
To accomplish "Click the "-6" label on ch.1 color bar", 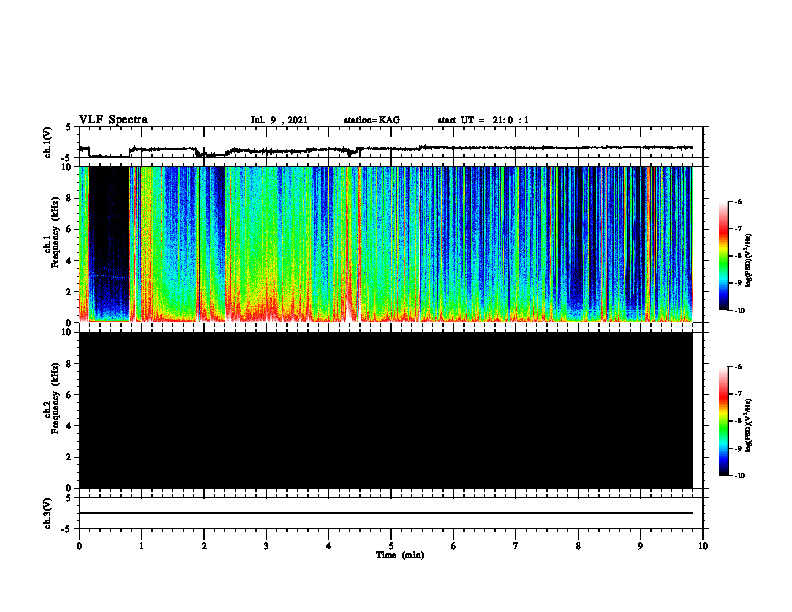I will point(738,201).
